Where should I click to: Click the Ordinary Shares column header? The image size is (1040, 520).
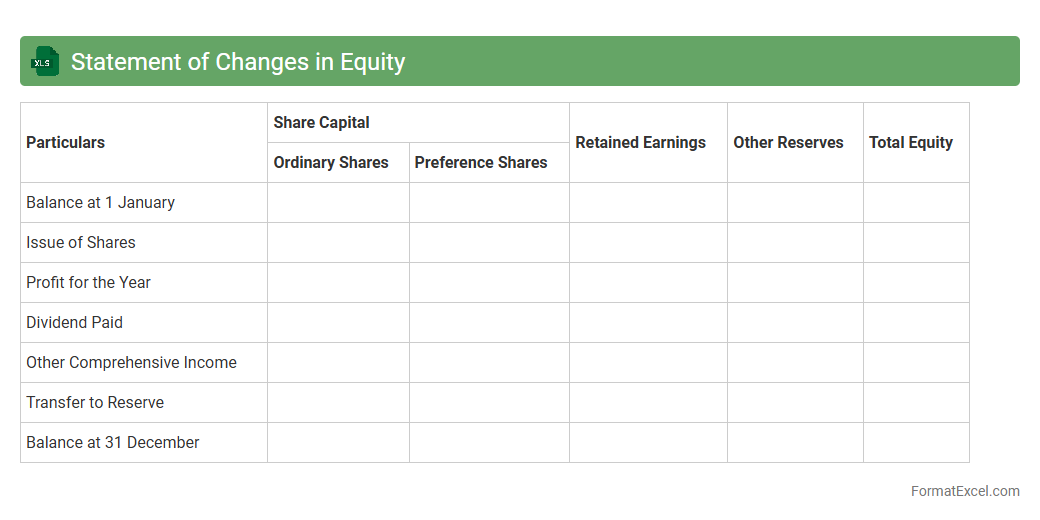pos(331,163)
